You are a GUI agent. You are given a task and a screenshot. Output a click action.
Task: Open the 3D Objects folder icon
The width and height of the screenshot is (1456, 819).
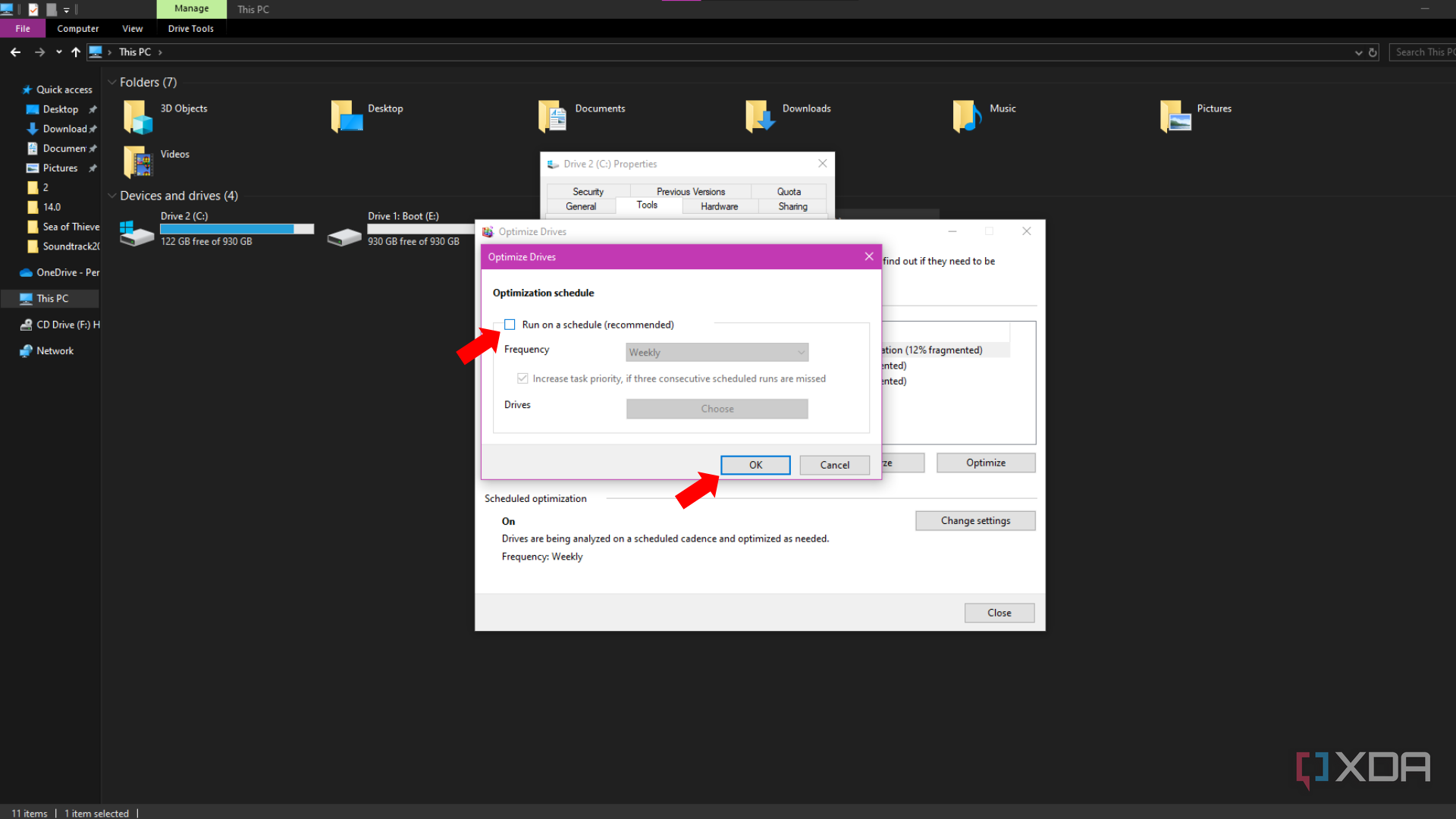pyautogui.click(x=137, y=115)
